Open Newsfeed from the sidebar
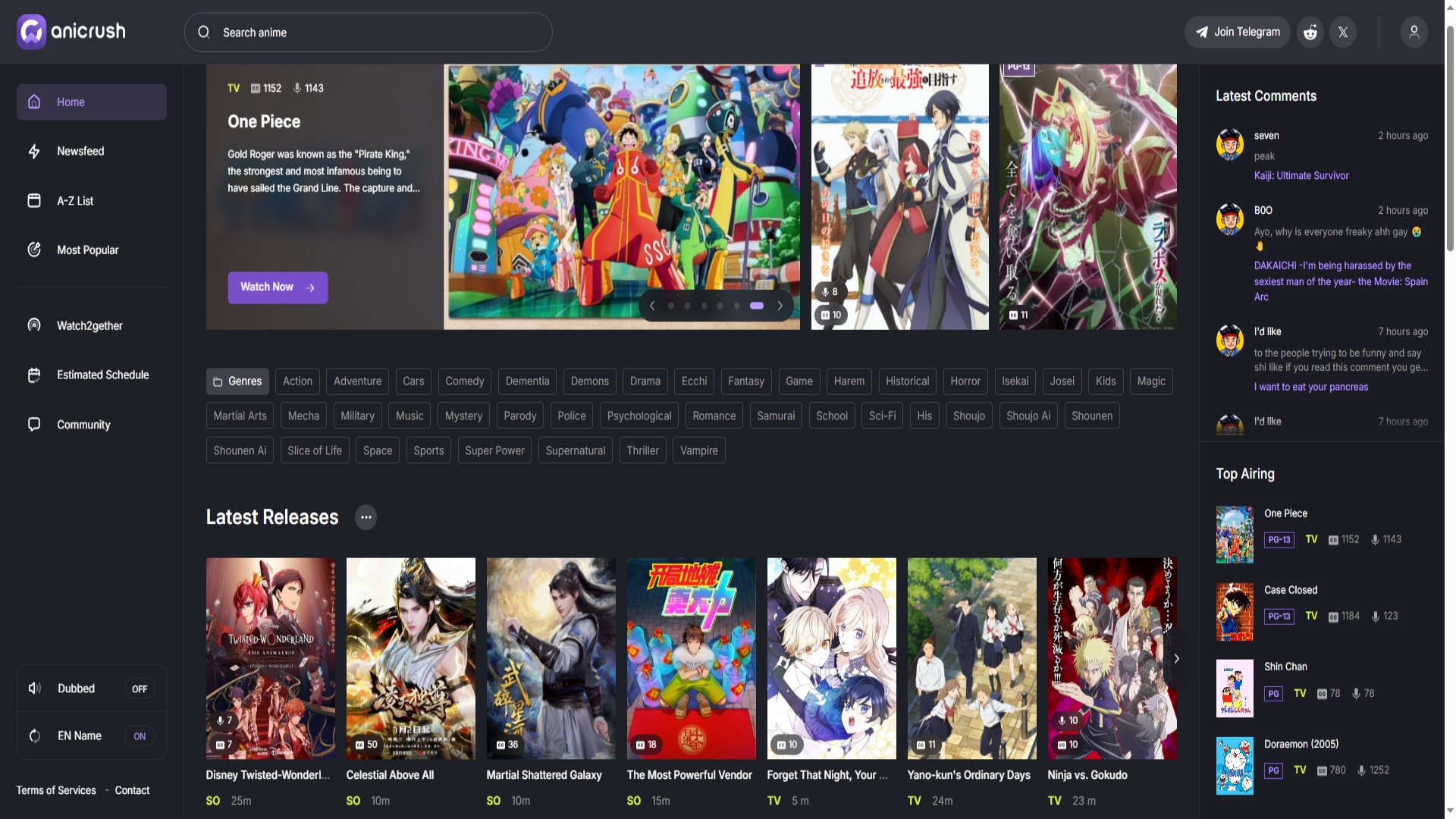Viewport: 1456px width, 819px height. 80,151
